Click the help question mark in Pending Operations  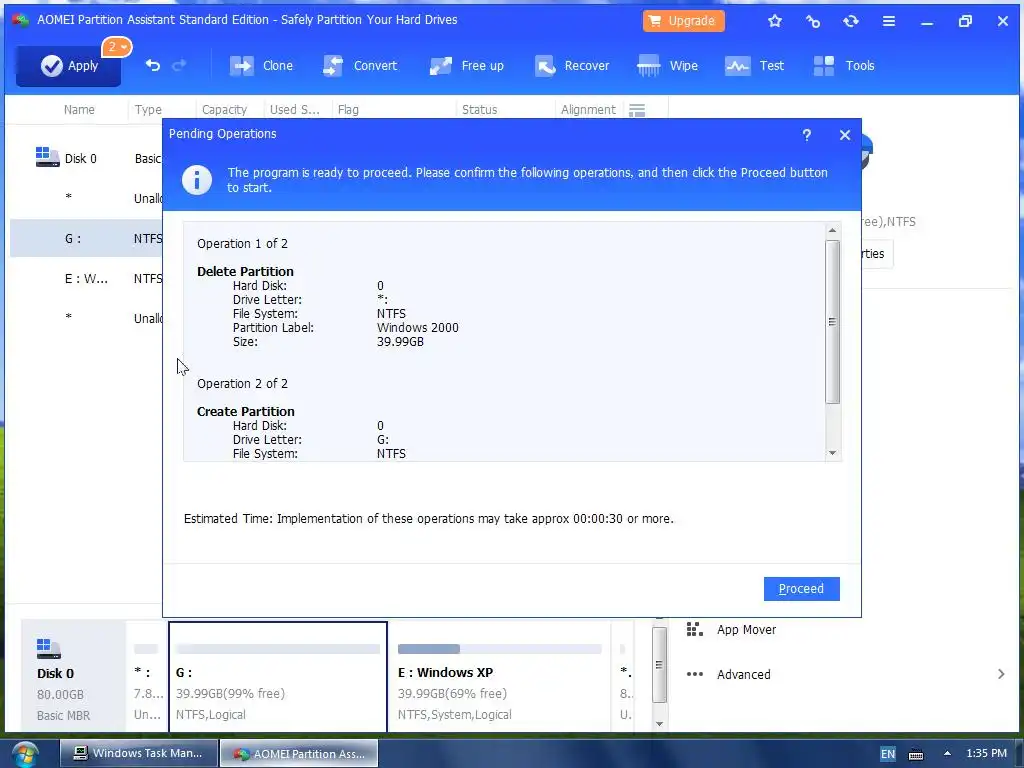[807, 135]
